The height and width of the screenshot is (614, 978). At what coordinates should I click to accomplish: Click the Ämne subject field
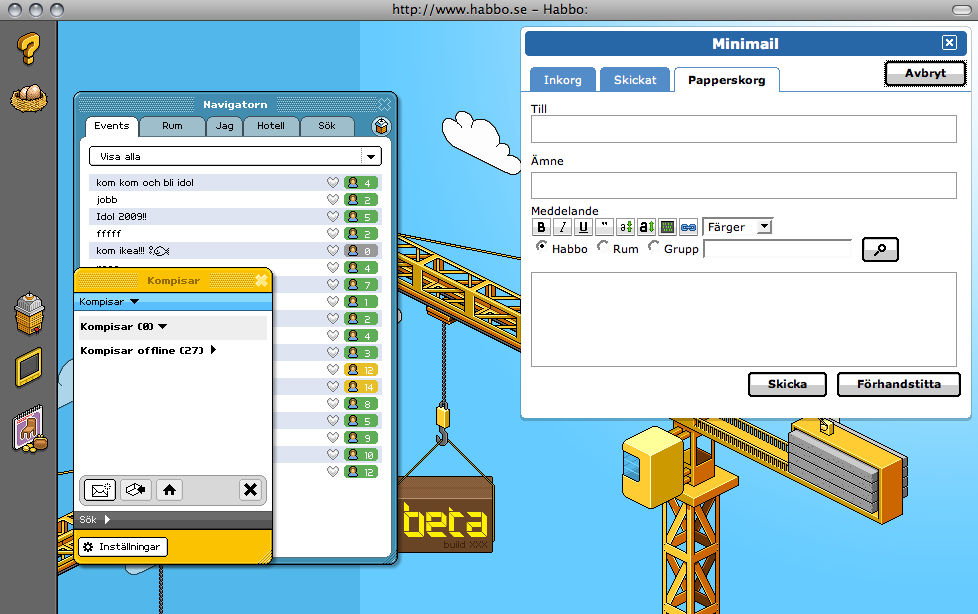(743, 185)
